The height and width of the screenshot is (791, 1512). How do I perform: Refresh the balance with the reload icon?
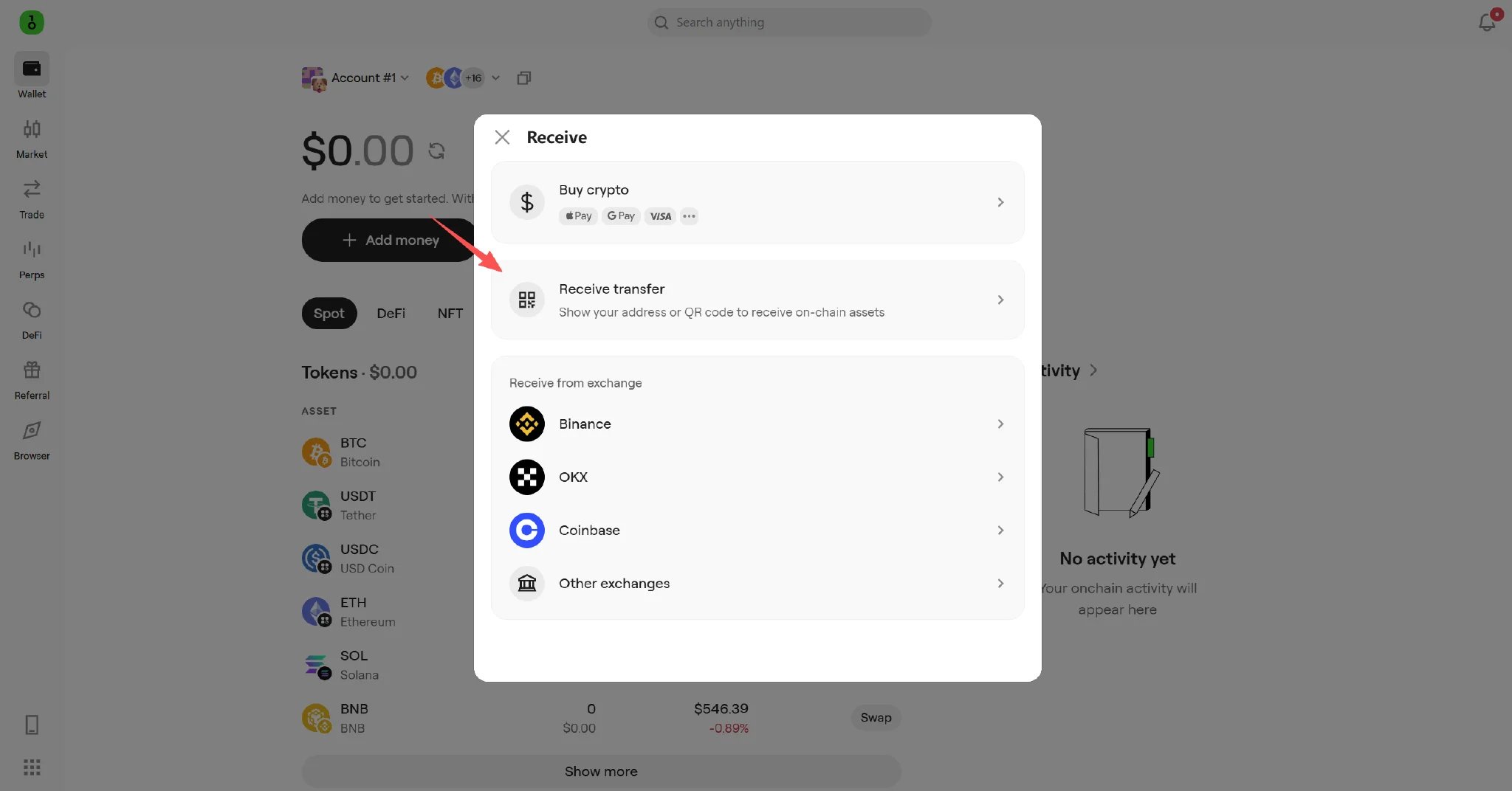436,151
